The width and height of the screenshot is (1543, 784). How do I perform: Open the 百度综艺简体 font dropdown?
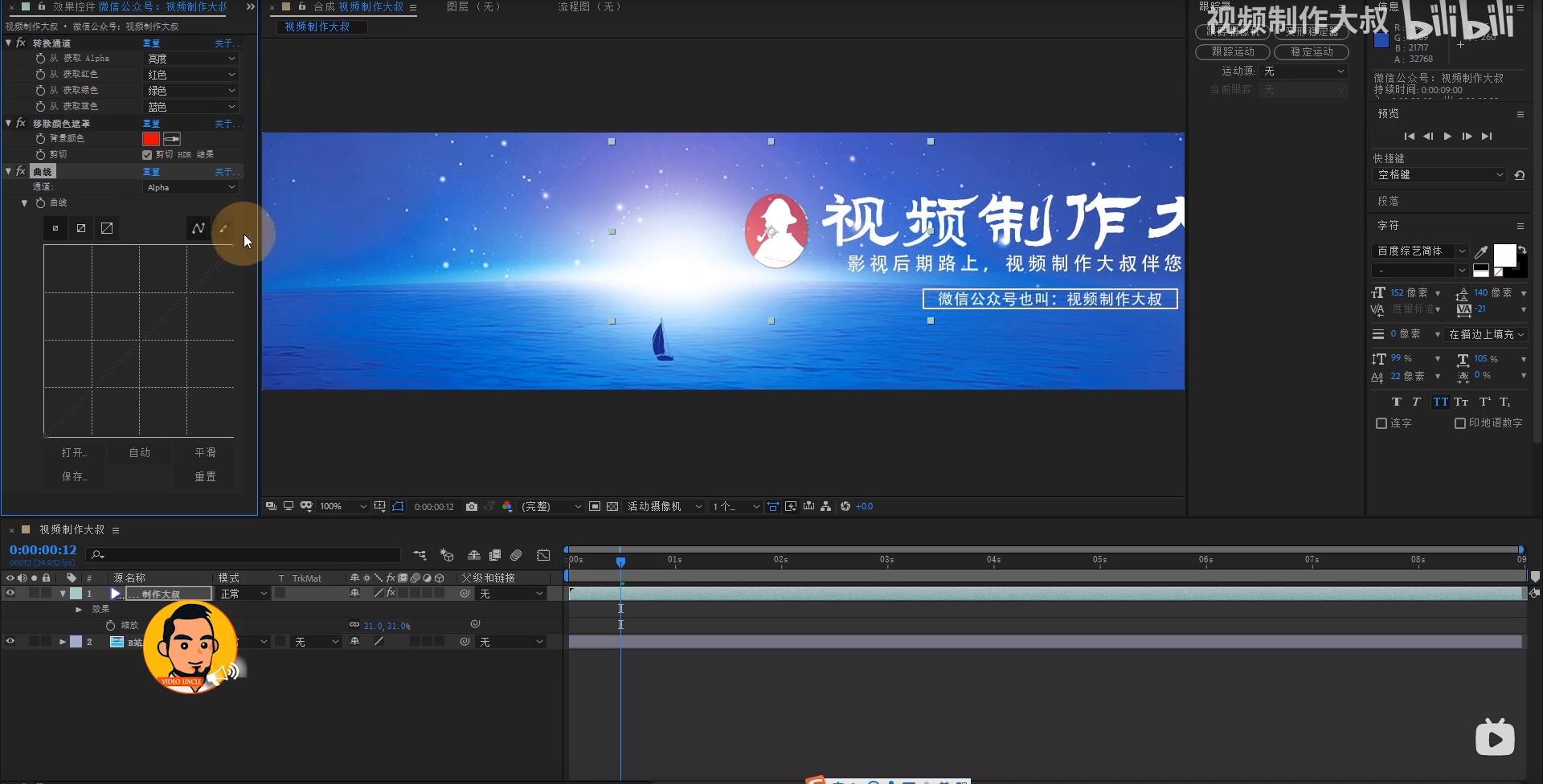tap(1420, 251)
